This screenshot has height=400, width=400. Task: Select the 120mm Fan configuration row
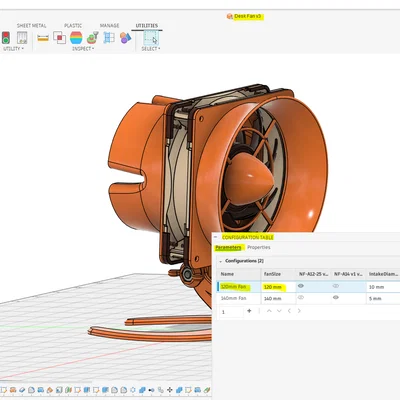tap(308, 287)
